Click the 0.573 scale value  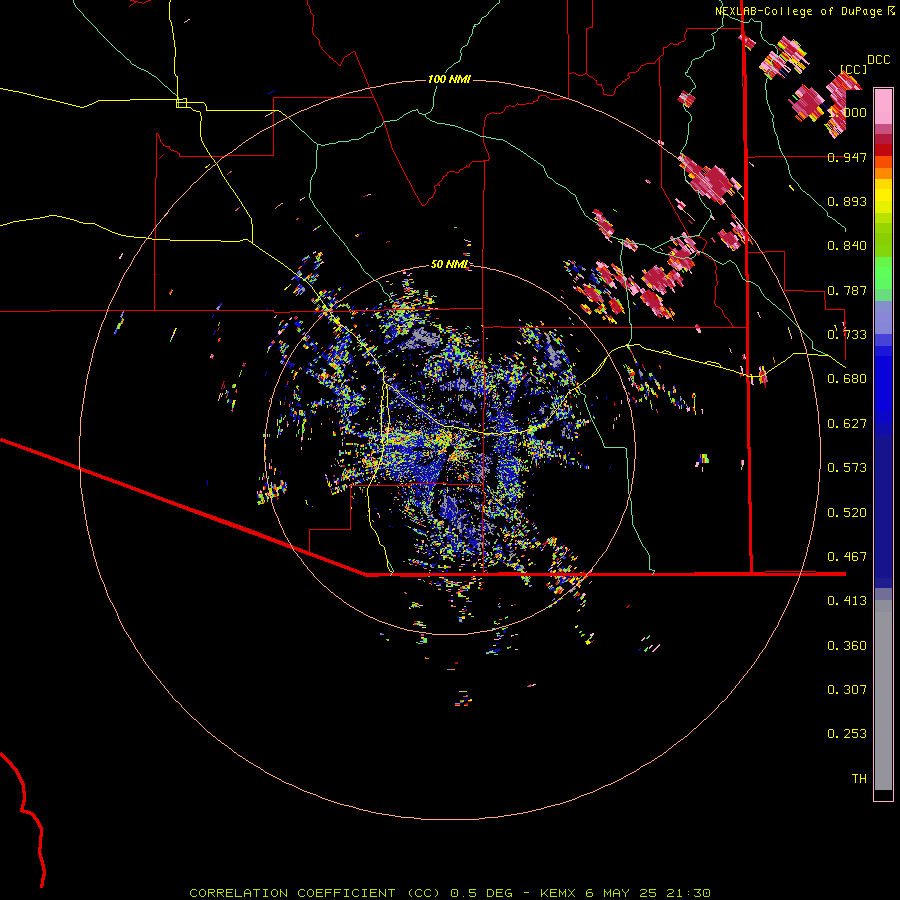point(847,468)
